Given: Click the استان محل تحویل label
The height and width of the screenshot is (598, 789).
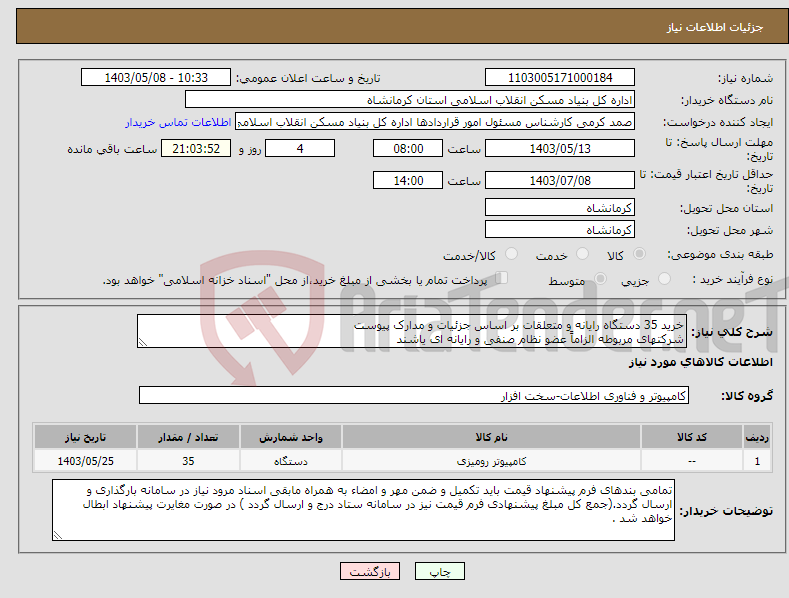Looking at the screenshot, I should click(x=726, y=208).
